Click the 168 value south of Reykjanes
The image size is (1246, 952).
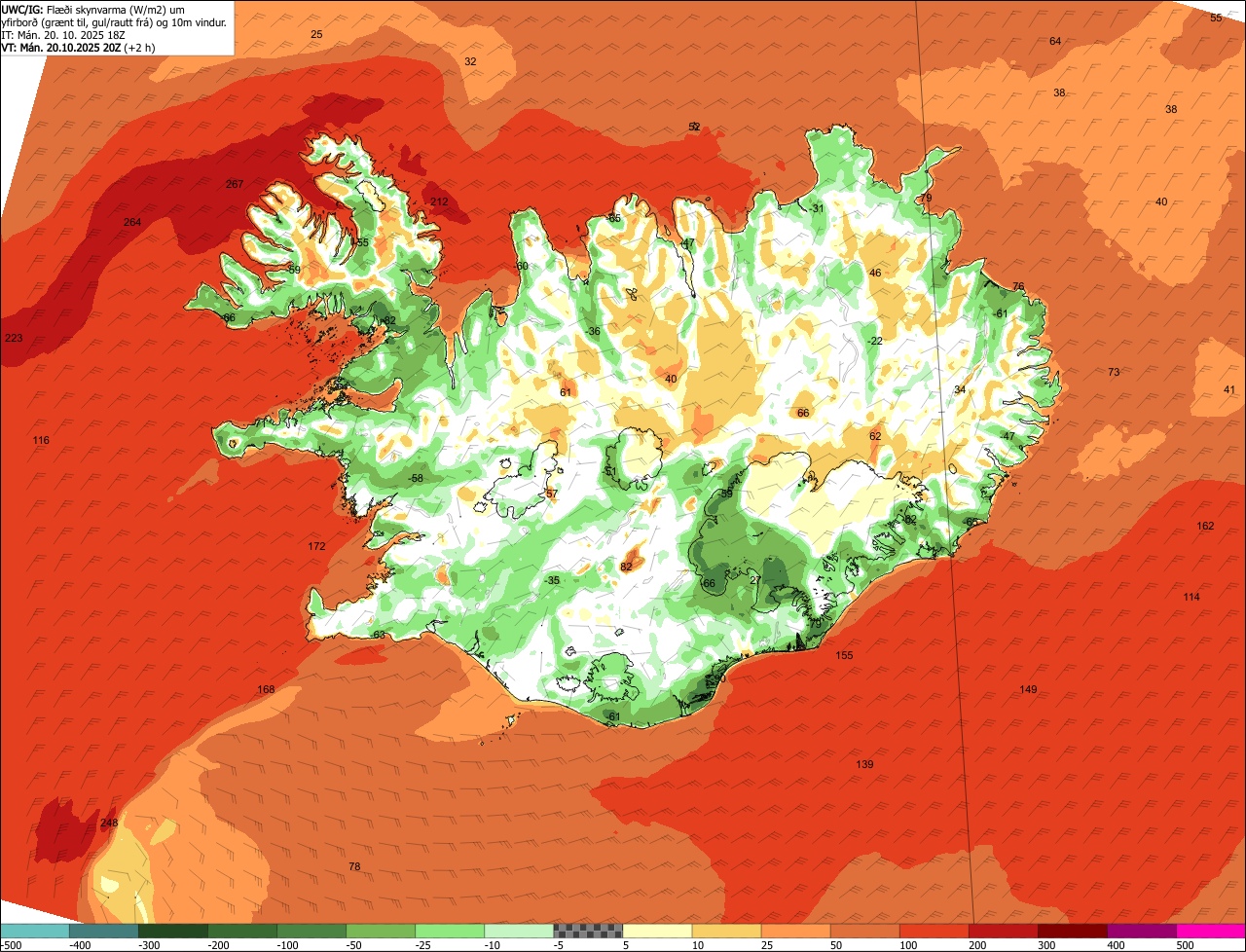(x=266, y=689)
